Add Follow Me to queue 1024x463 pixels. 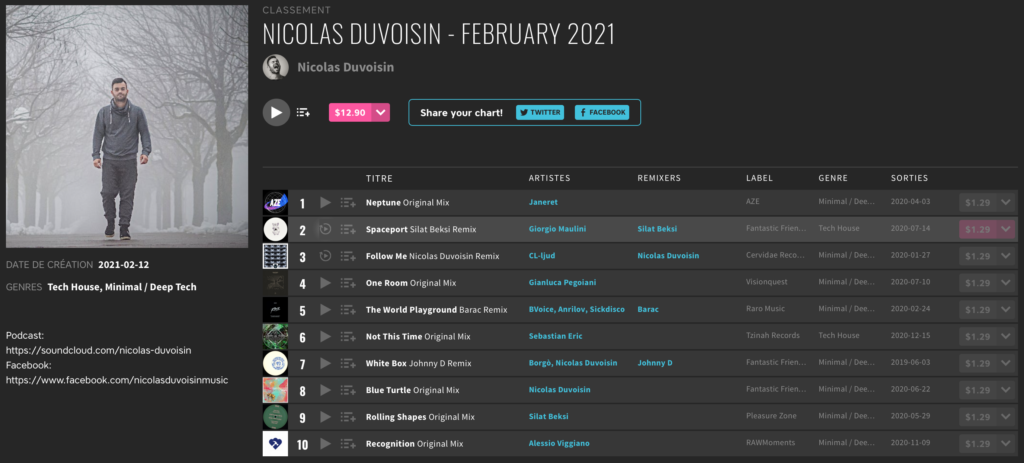[347, 257]
